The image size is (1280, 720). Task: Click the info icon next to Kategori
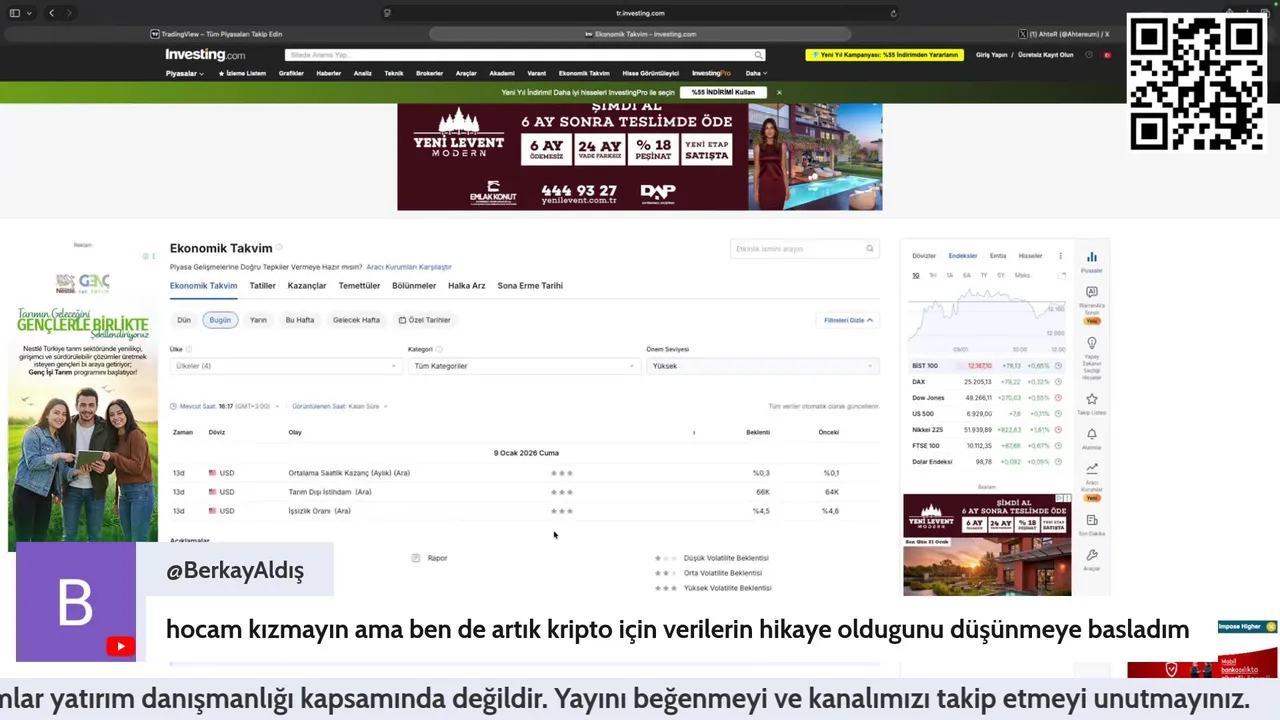[439, 349]
